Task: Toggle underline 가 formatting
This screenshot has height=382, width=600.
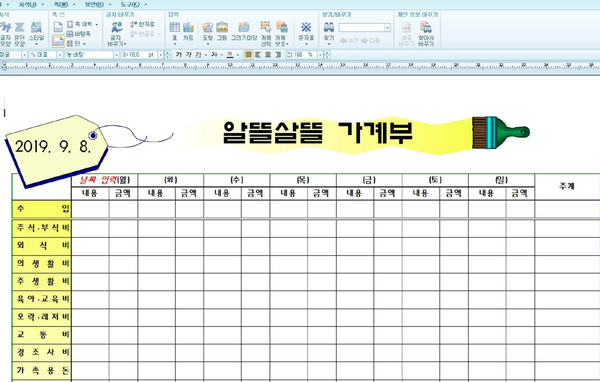Action: pyautogui.click(x=198, y=55)
